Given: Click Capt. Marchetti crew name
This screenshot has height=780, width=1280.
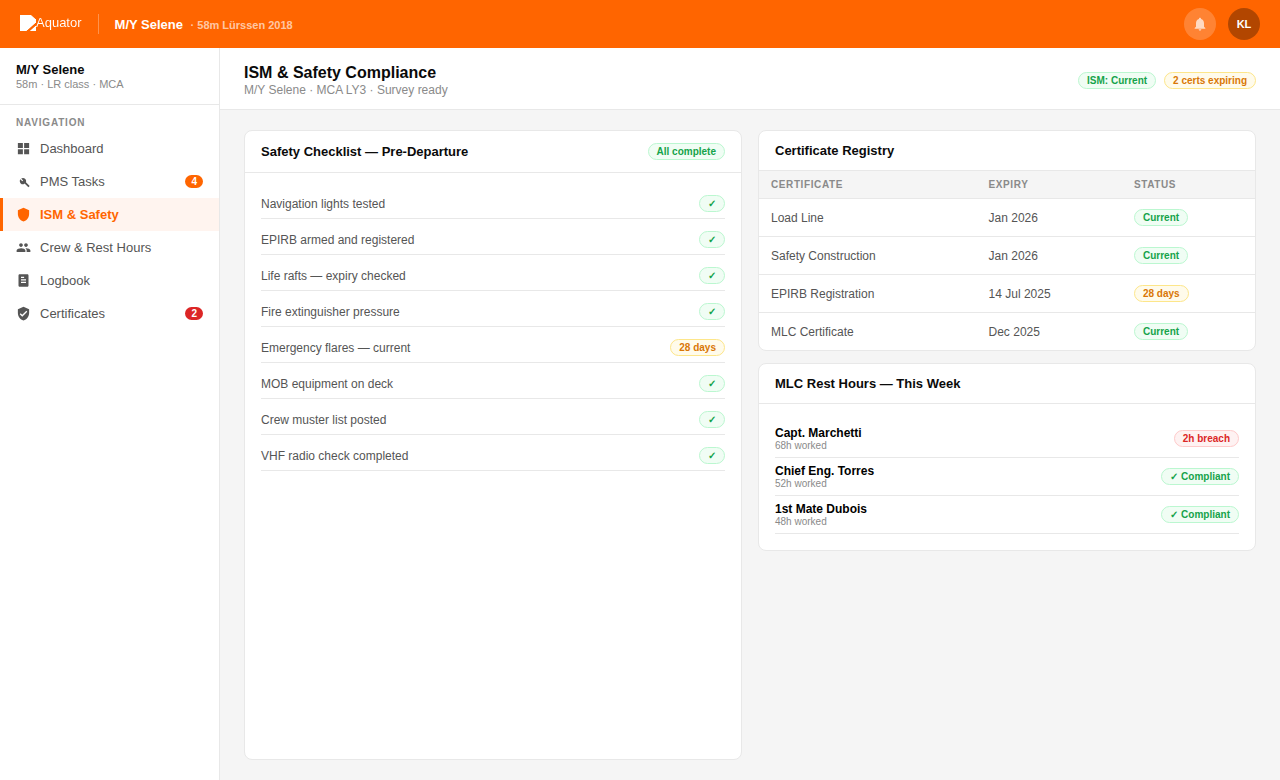Looking at the screenshot, I should tap(818, 433).
